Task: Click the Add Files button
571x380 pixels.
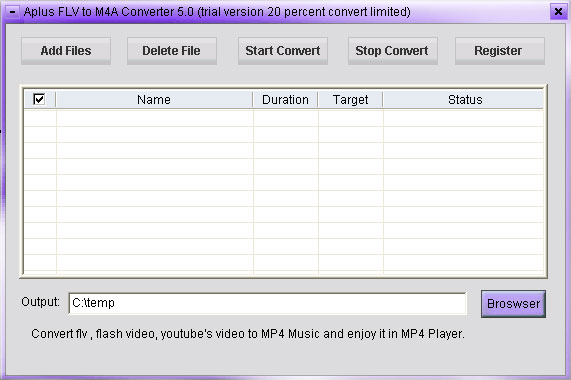Action: (x=66, y=51)
